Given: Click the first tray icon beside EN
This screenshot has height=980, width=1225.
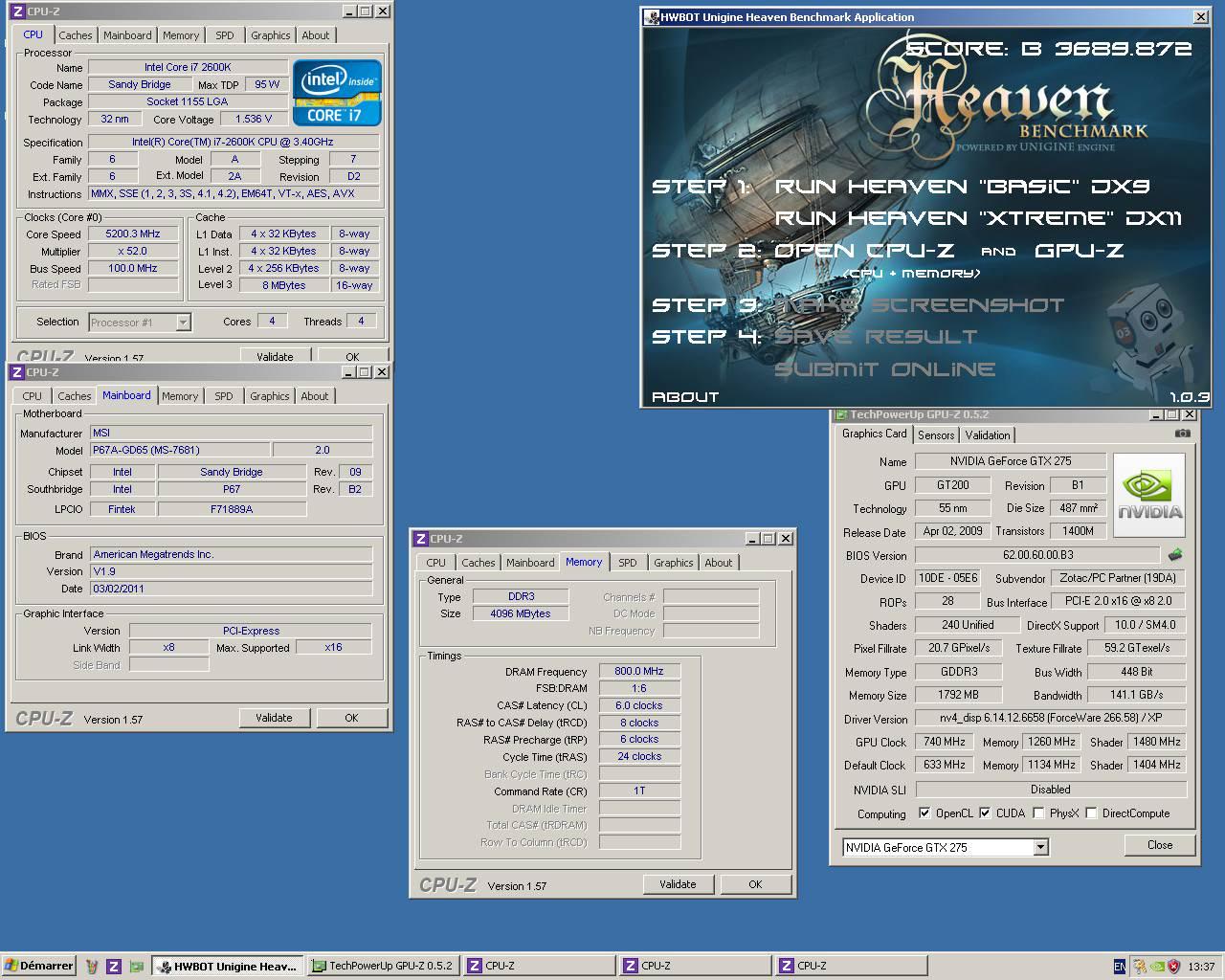Looking at the screenshot, I should pos(1140,967).
